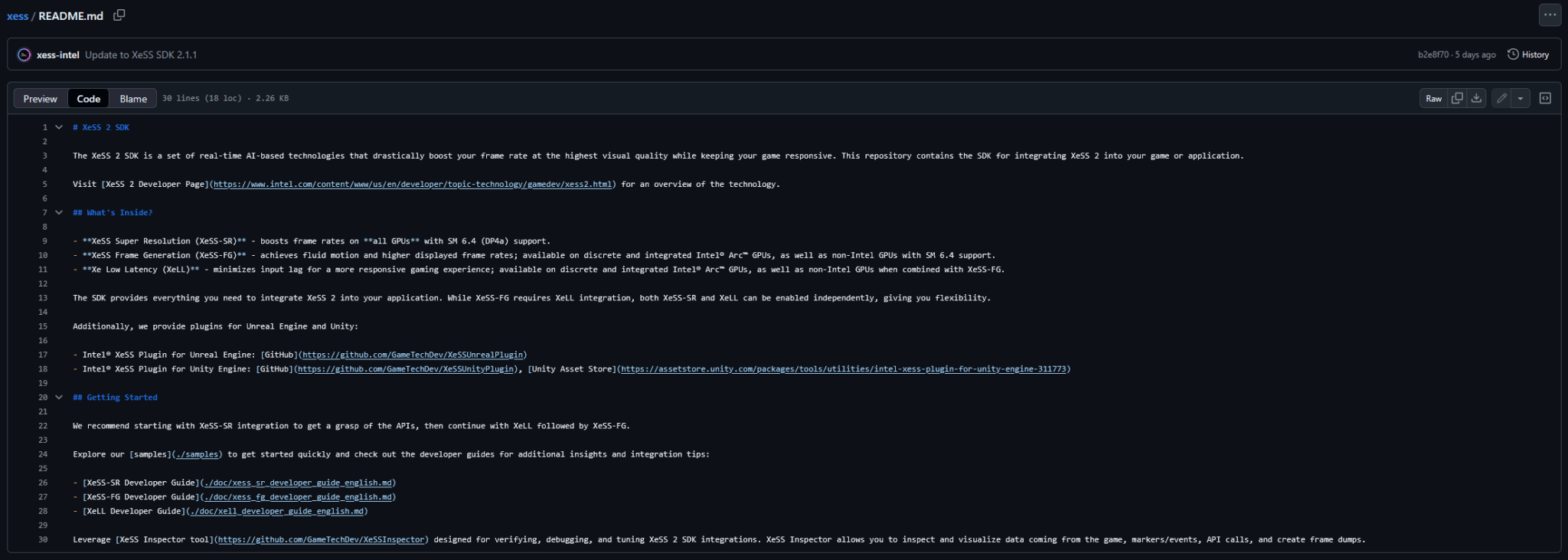Viewport: 1568px width, 560px height.
Task: Open the symbols panel icon
Action: pyautogui.click(x=1545, y=98)
